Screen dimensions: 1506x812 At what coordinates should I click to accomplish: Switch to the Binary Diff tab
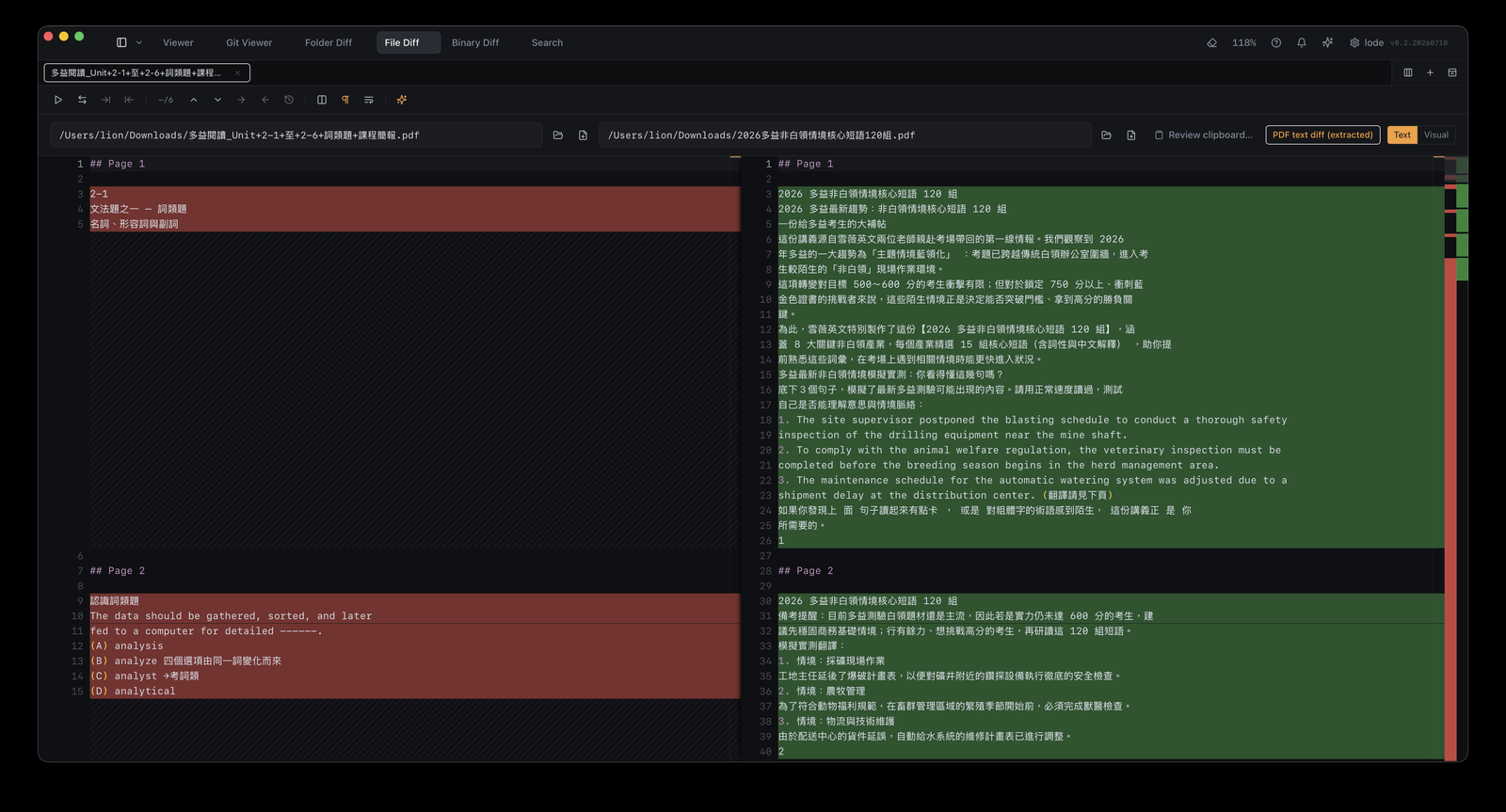(475, 43)
